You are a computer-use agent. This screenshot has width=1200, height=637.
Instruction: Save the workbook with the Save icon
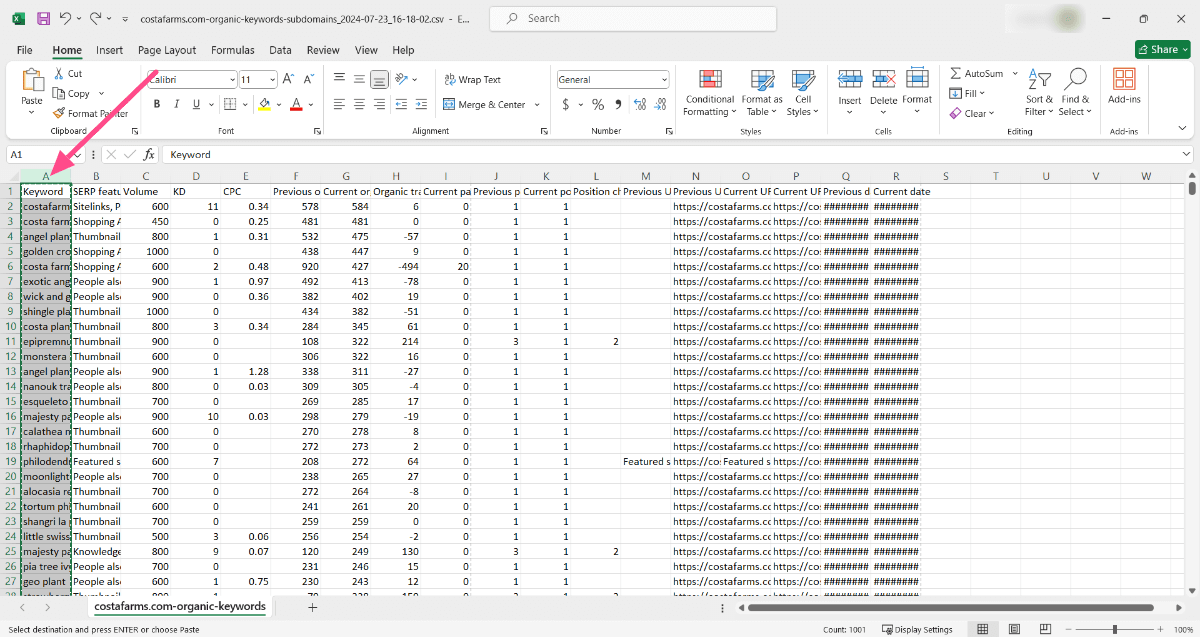(43, 19)
